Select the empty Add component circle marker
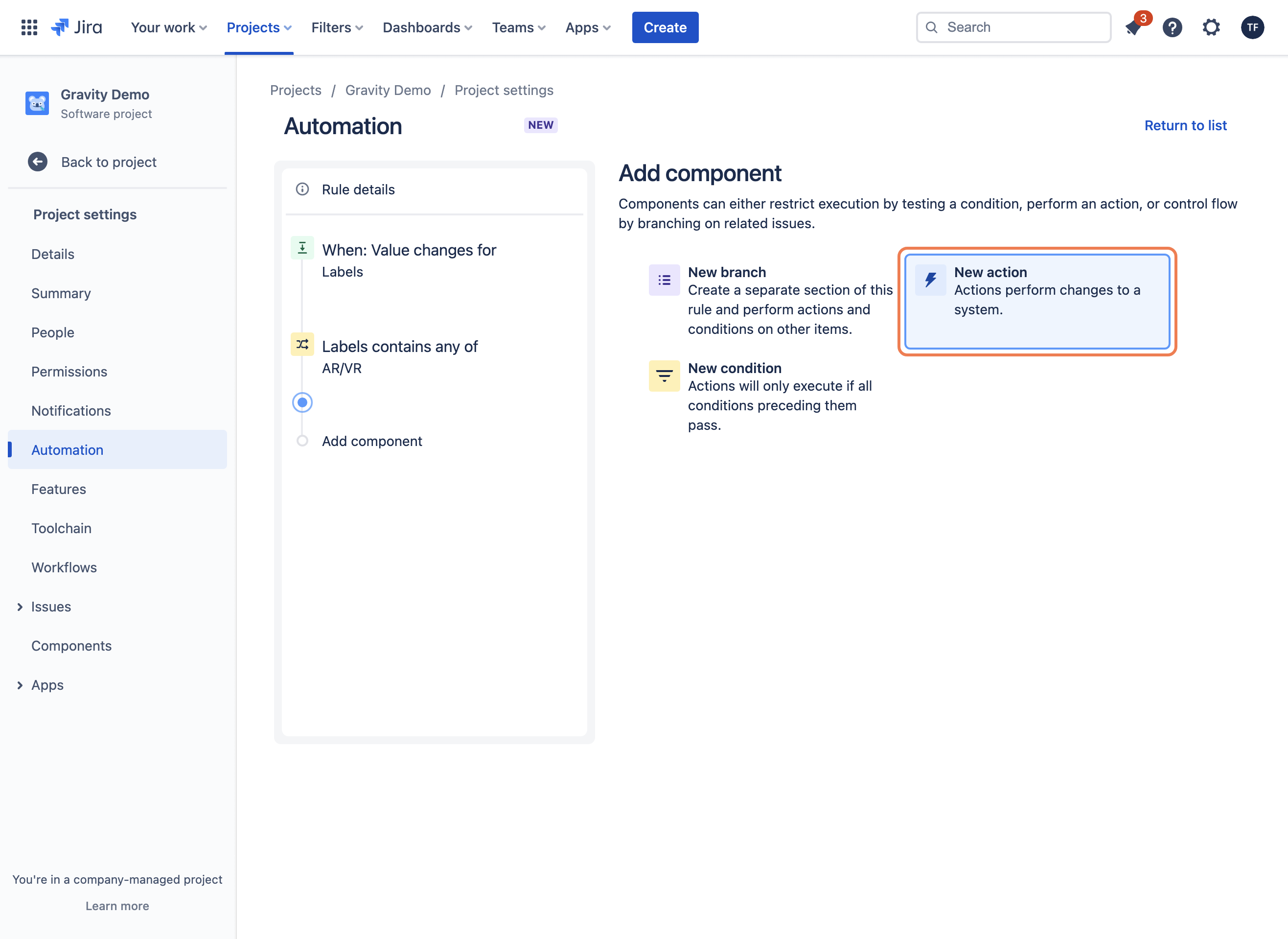 (302, 441)
